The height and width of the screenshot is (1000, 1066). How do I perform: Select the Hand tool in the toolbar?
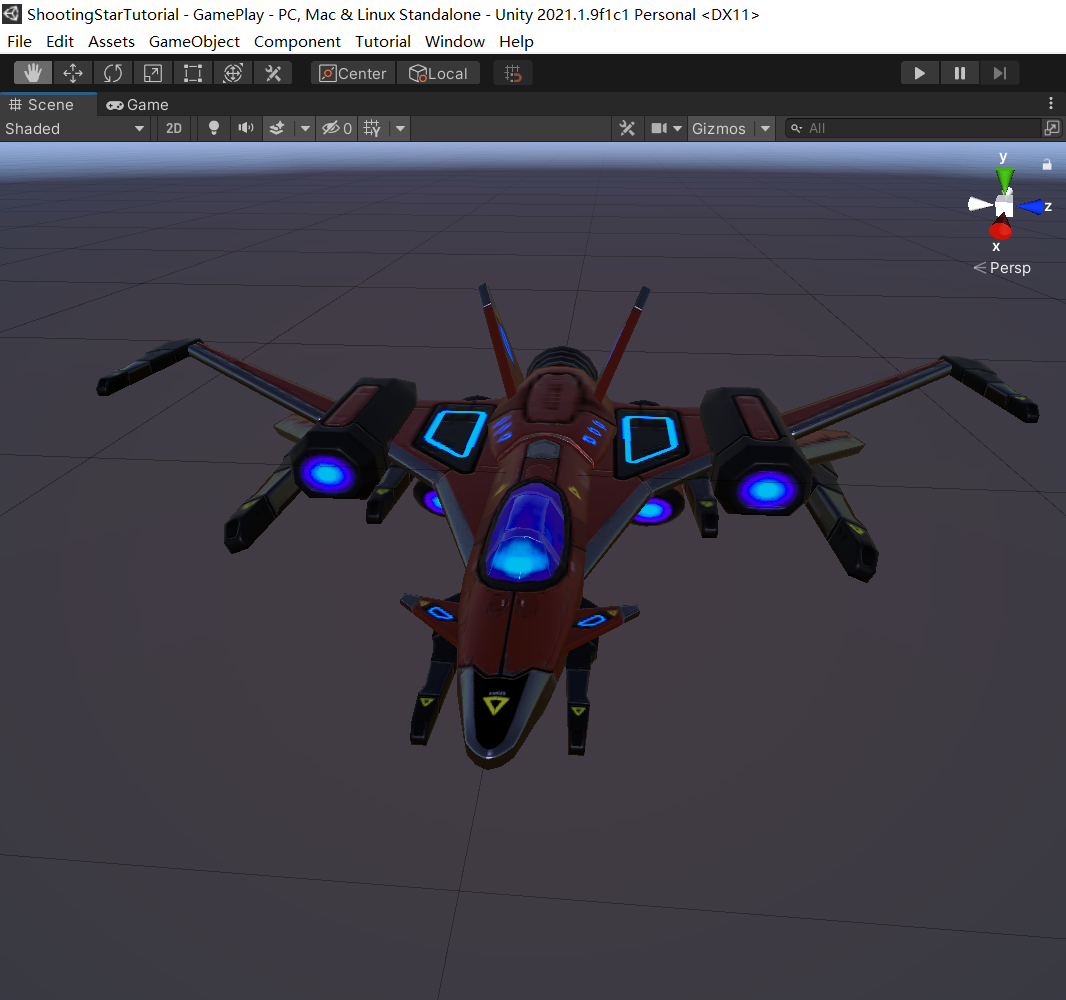pyautogui.click(x=33, y=72)
